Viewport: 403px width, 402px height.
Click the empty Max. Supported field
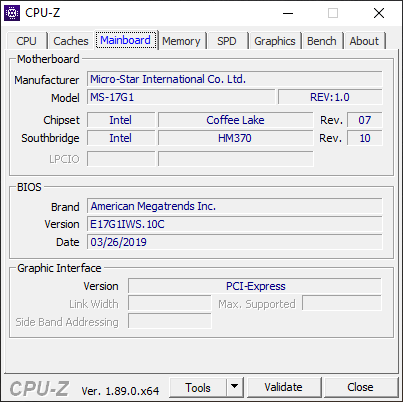pyautogui.click(x=342, y=304)
